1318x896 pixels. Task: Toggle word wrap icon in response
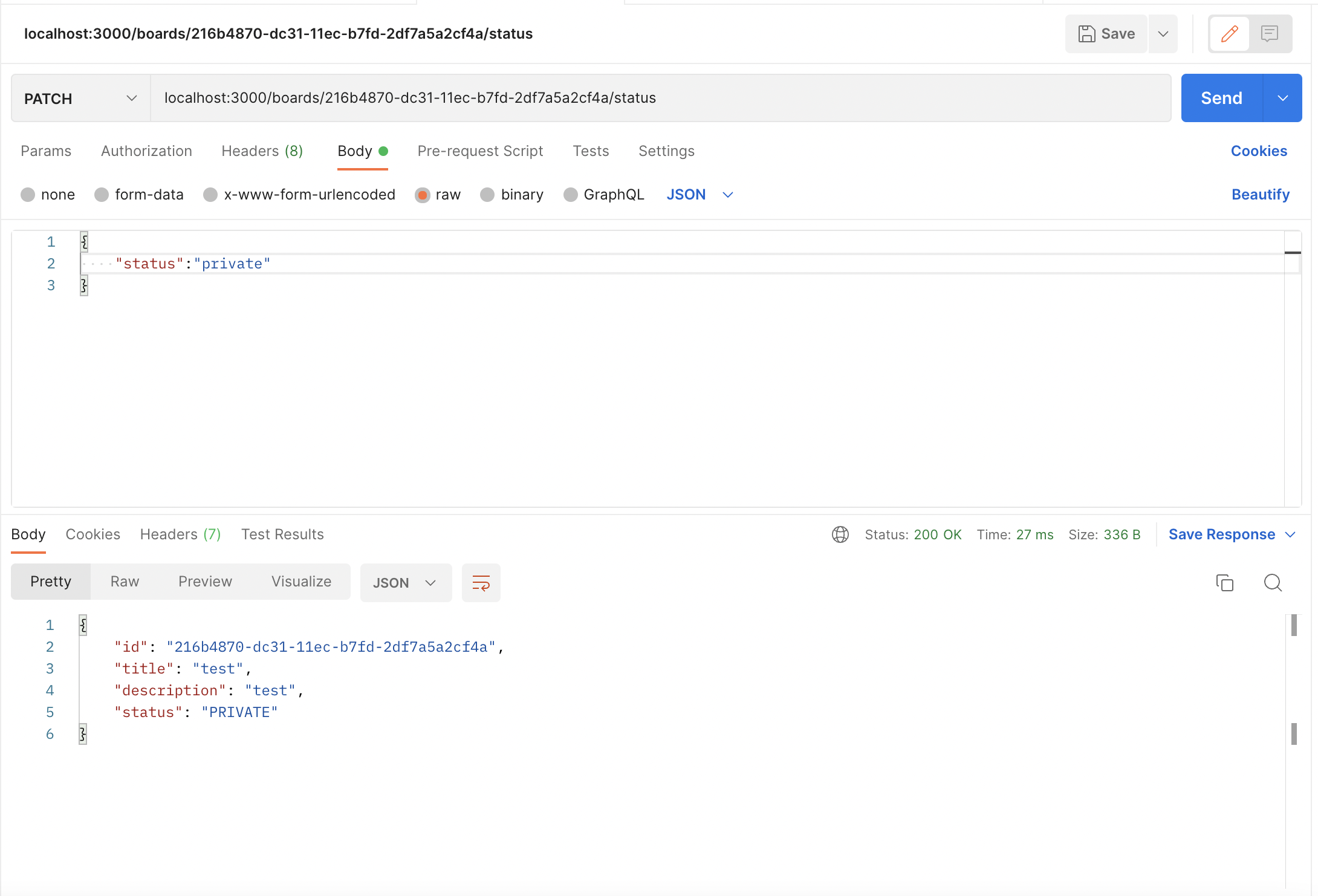[x=481, y=583]
